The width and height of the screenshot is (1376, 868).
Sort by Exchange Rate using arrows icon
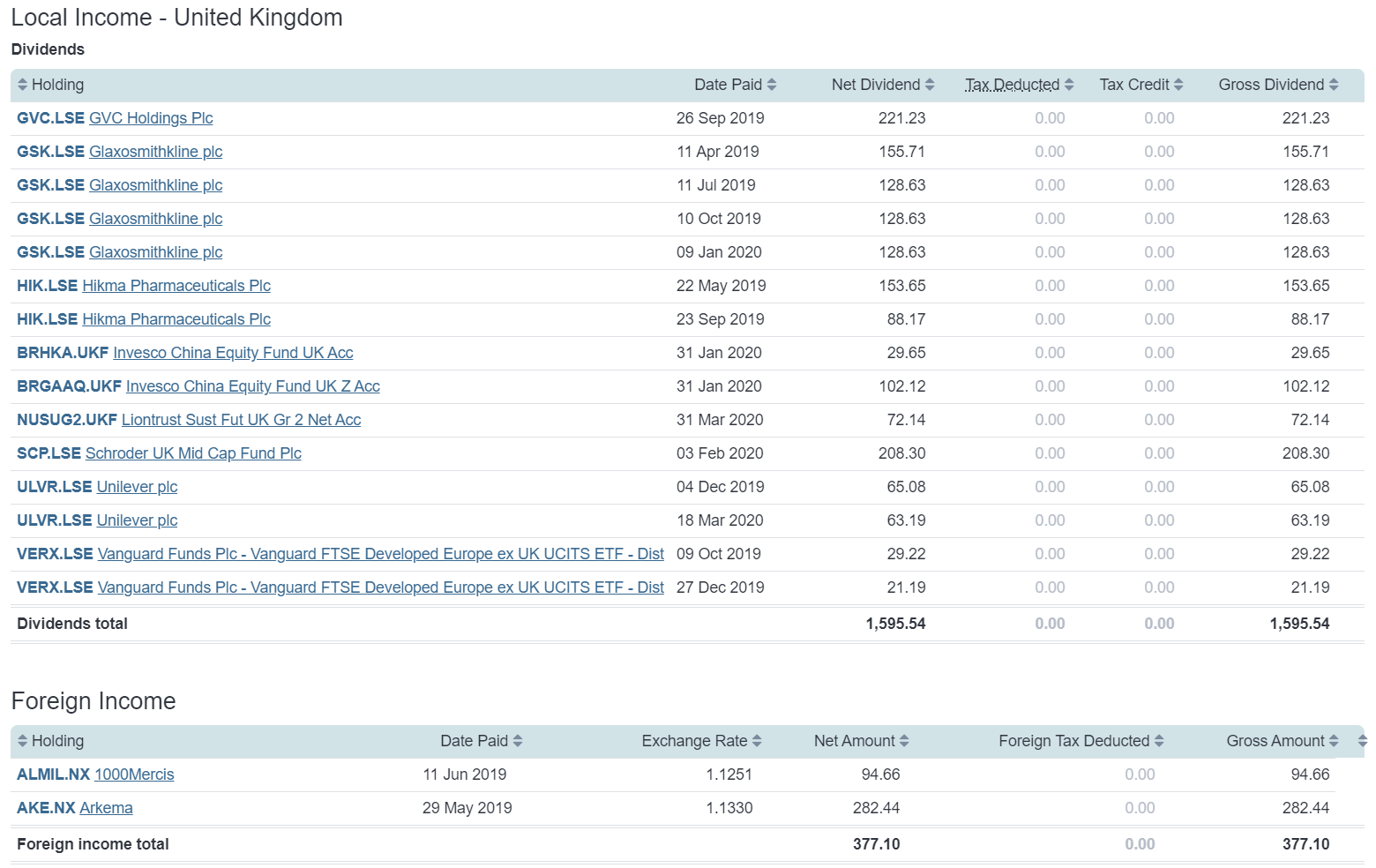(x=757, y=741)
